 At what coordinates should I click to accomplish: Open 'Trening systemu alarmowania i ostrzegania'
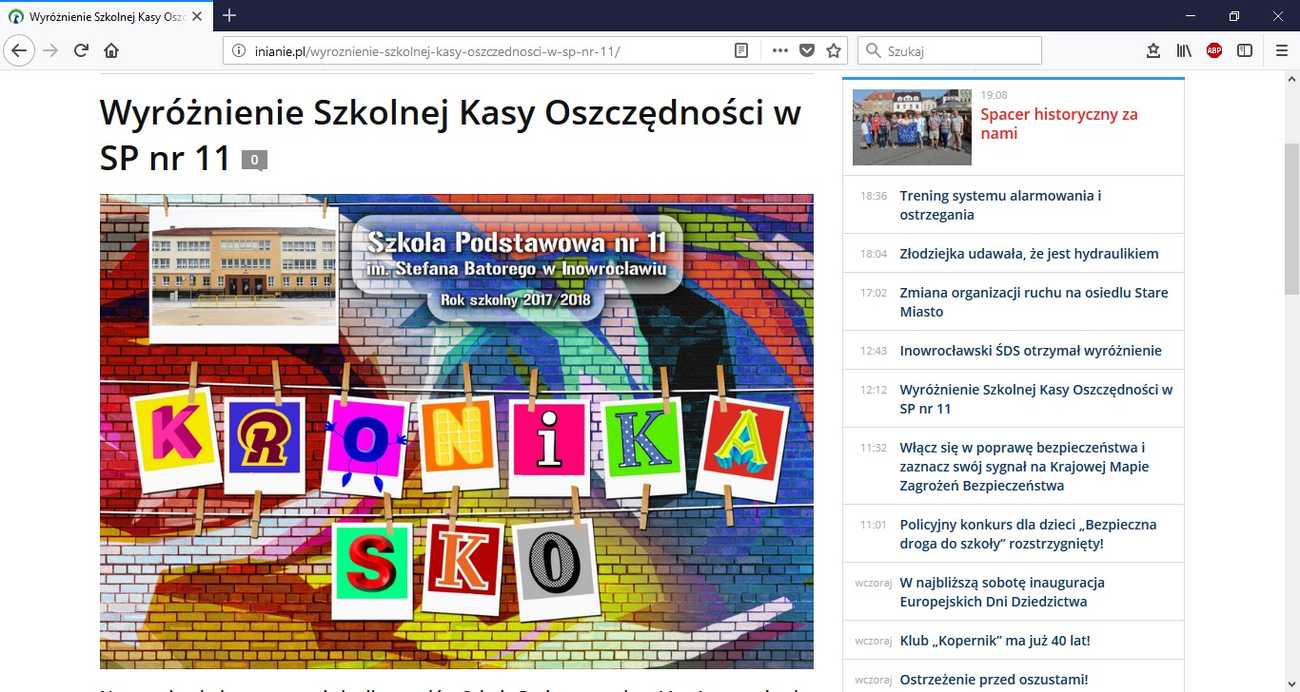point(1000,205)
